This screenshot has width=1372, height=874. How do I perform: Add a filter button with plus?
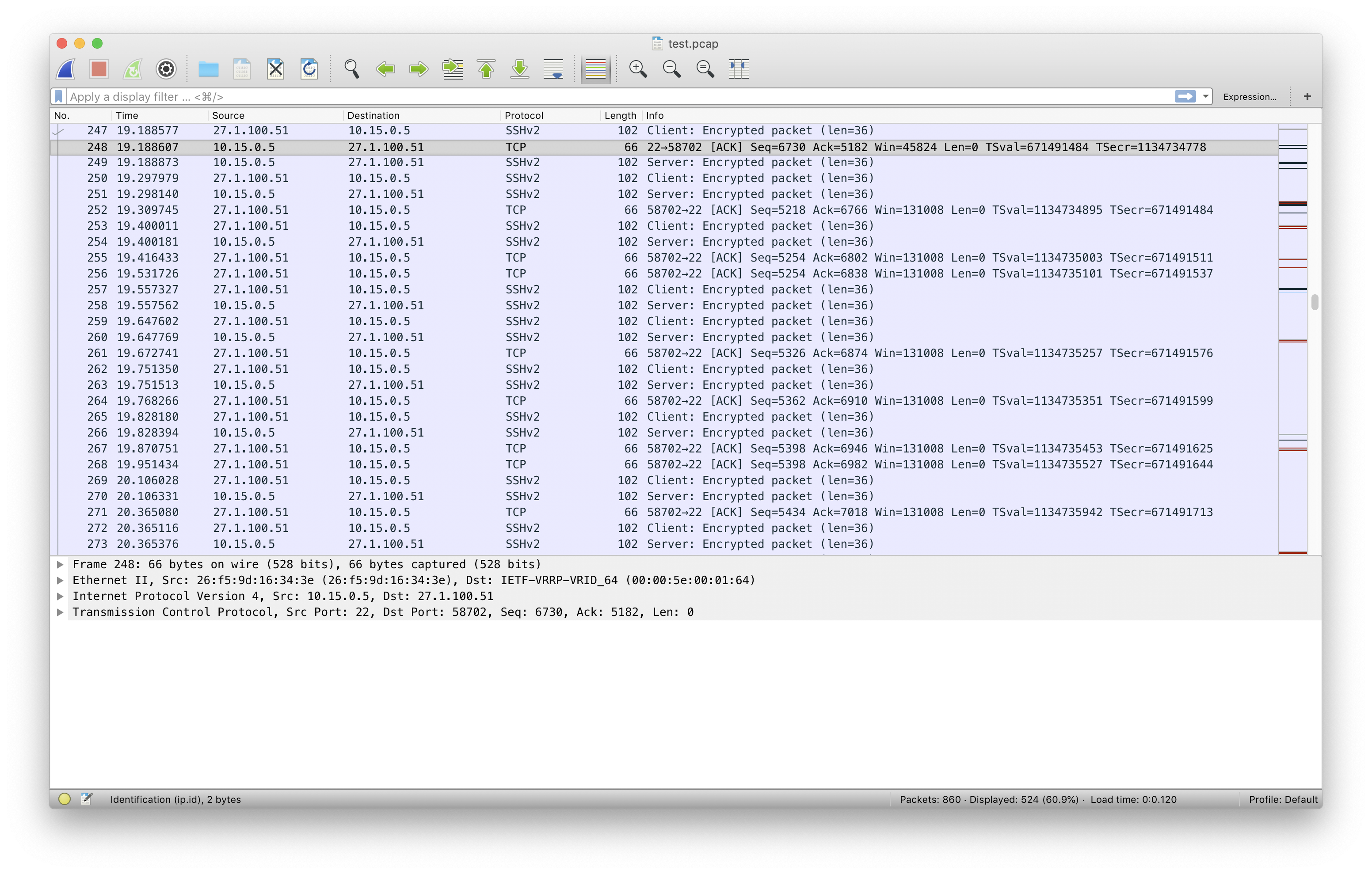pyautogui.click(x=1307, y=97)
